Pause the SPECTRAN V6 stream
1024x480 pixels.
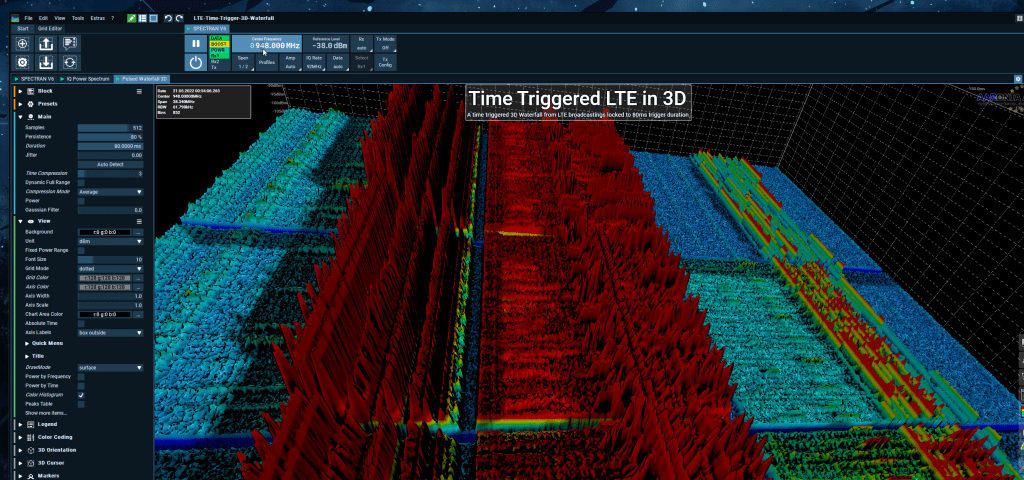tap(196, 44)
